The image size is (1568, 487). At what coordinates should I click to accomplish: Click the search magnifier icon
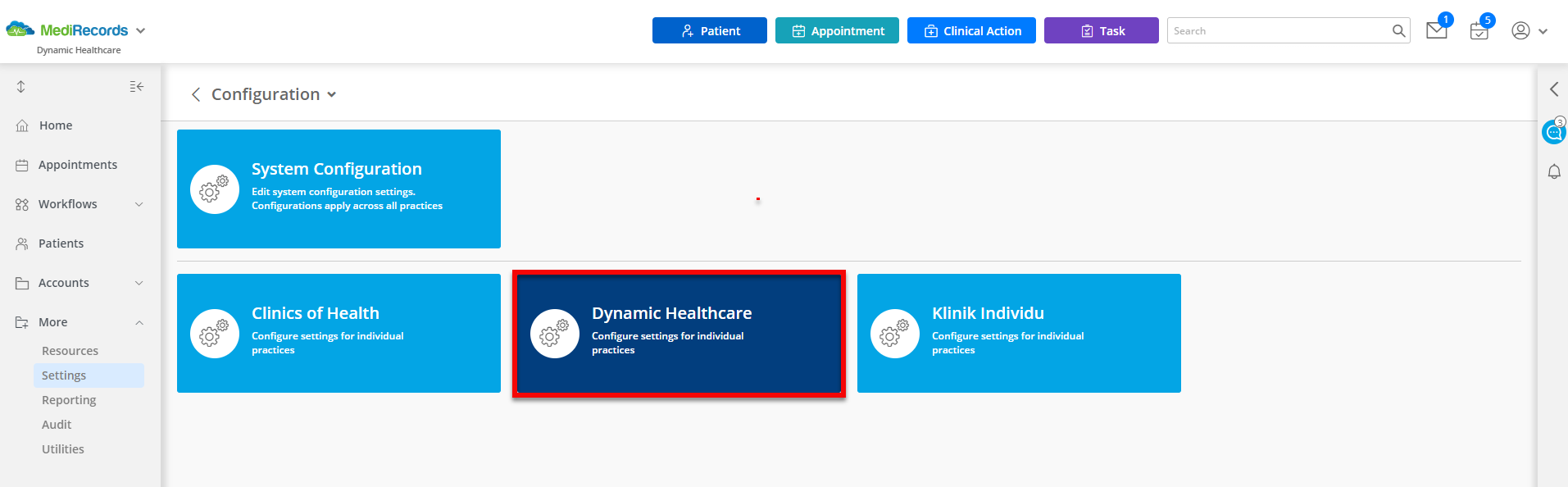(1399, 31)
